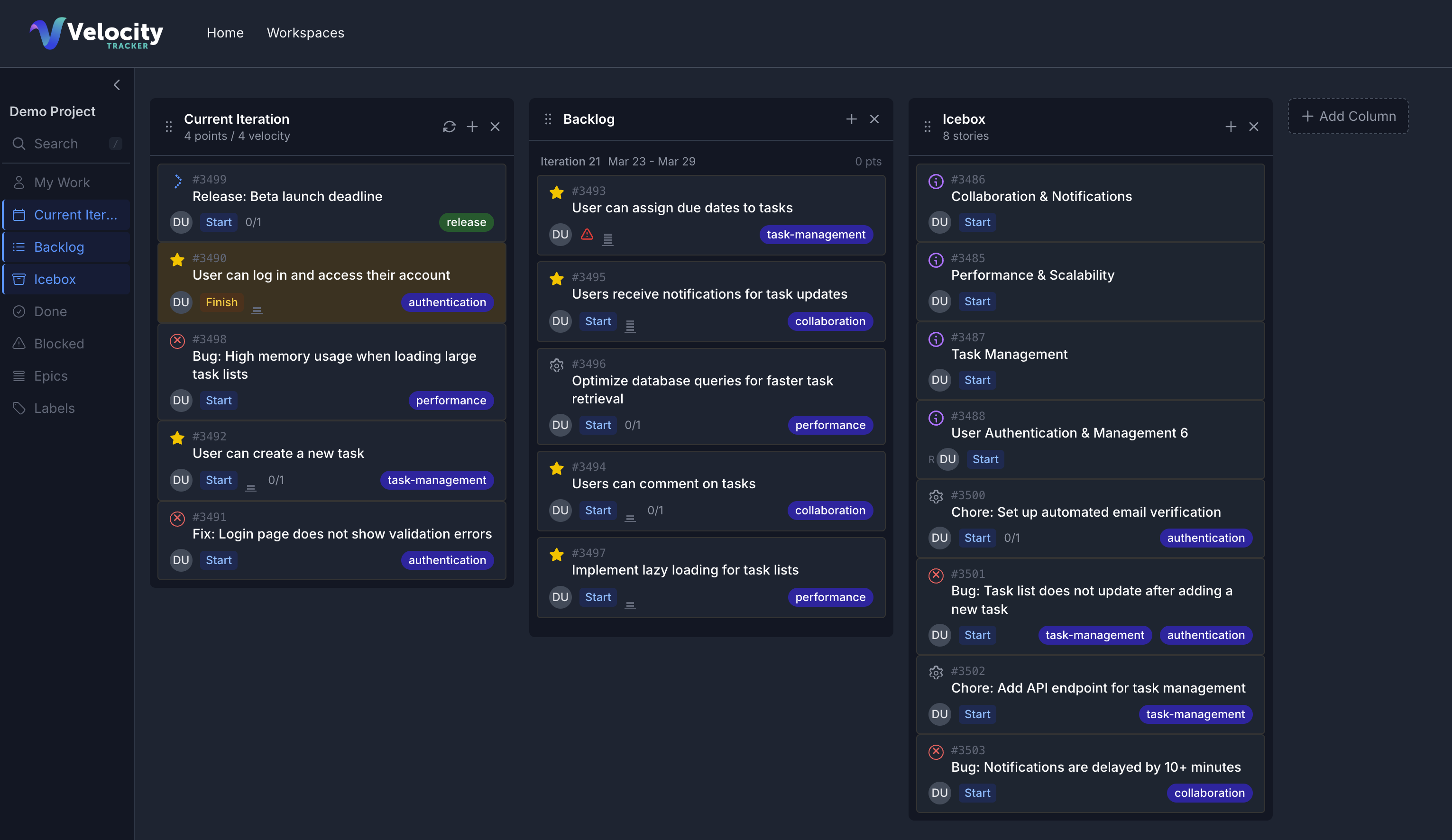Open Labels from the sidebar
The width and height of the screenshot is (1452, 840).
click(54, 408)
